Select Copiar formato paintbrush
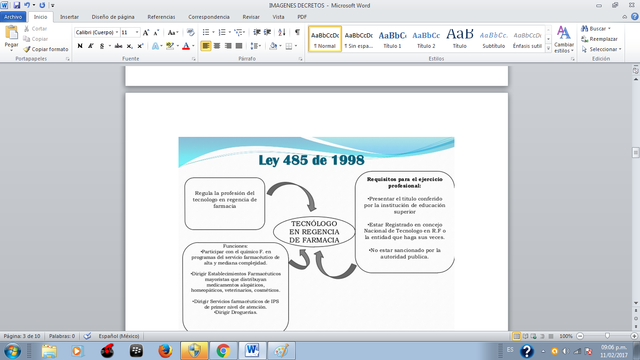 click(46, 49)
